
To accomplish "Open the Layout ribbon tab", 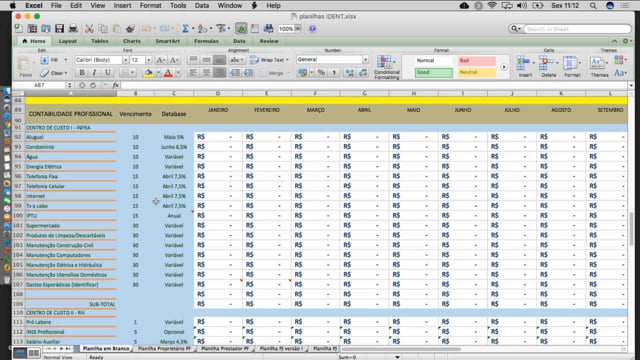I will point(68,41).
